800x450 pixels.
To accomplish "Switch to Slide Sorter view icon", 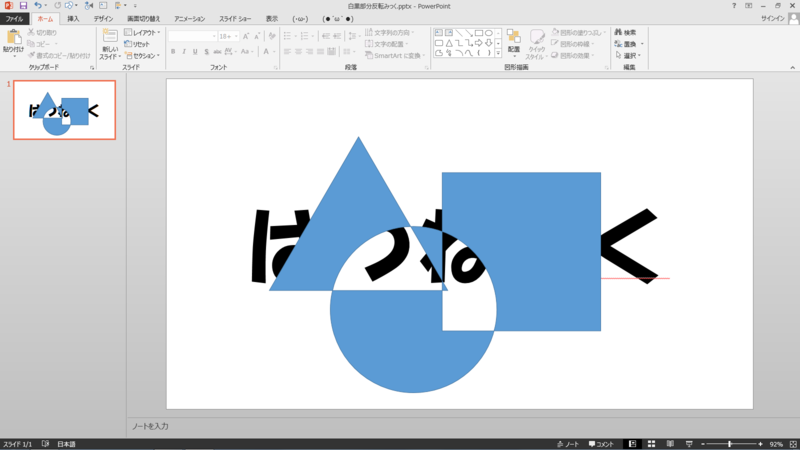I will (652, 444).
